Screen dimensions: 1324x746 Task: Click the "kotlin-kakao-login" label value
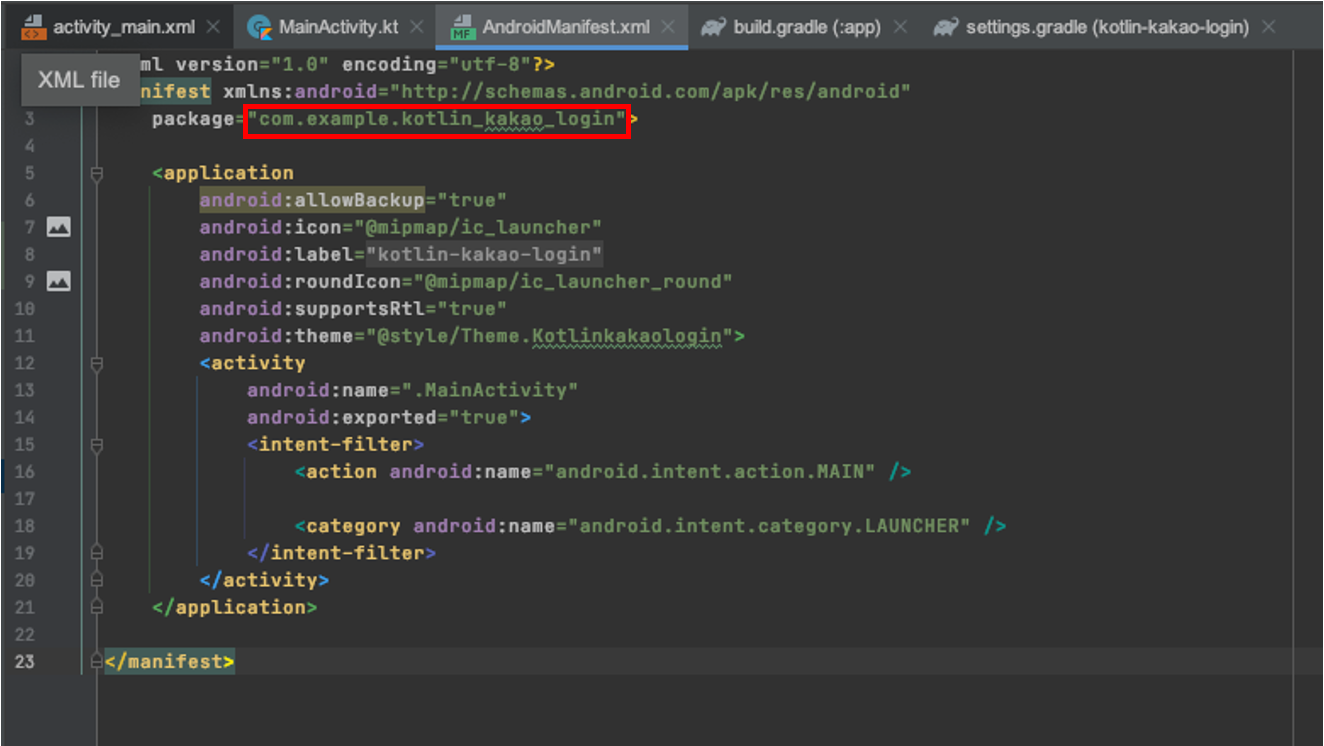click(x=484, y=254)
